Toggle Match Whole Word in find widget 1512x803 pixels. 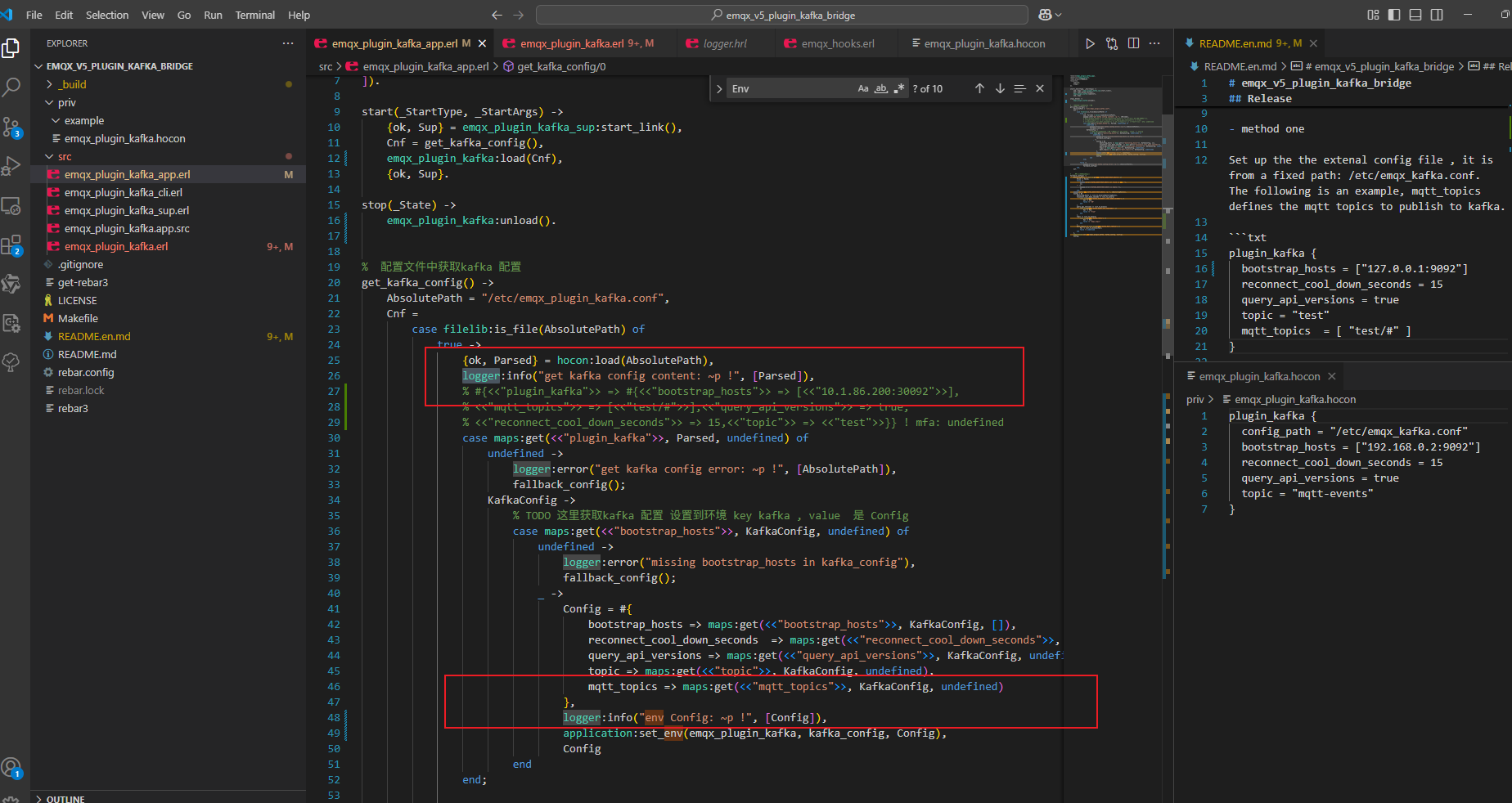coord(881,88)
